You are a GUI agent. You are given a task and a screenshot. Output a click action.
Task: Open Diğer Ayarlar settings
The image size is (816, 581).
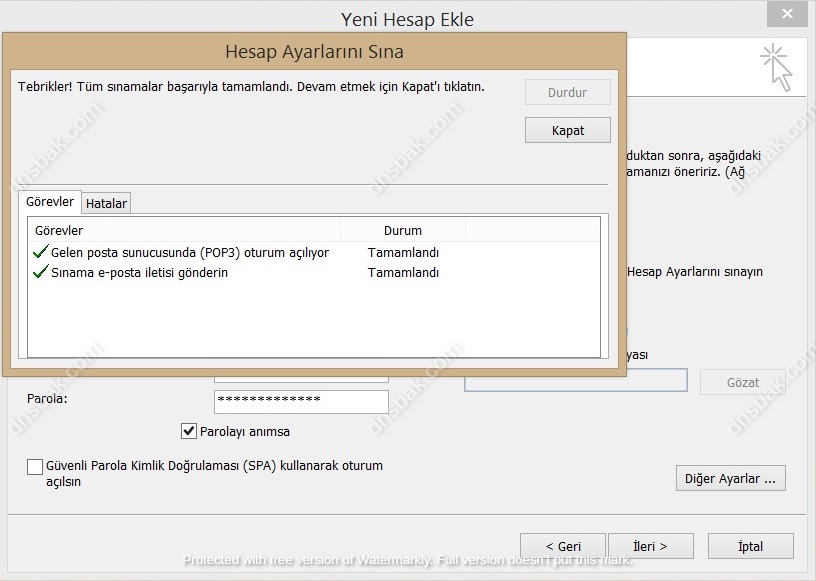(731, 478)
